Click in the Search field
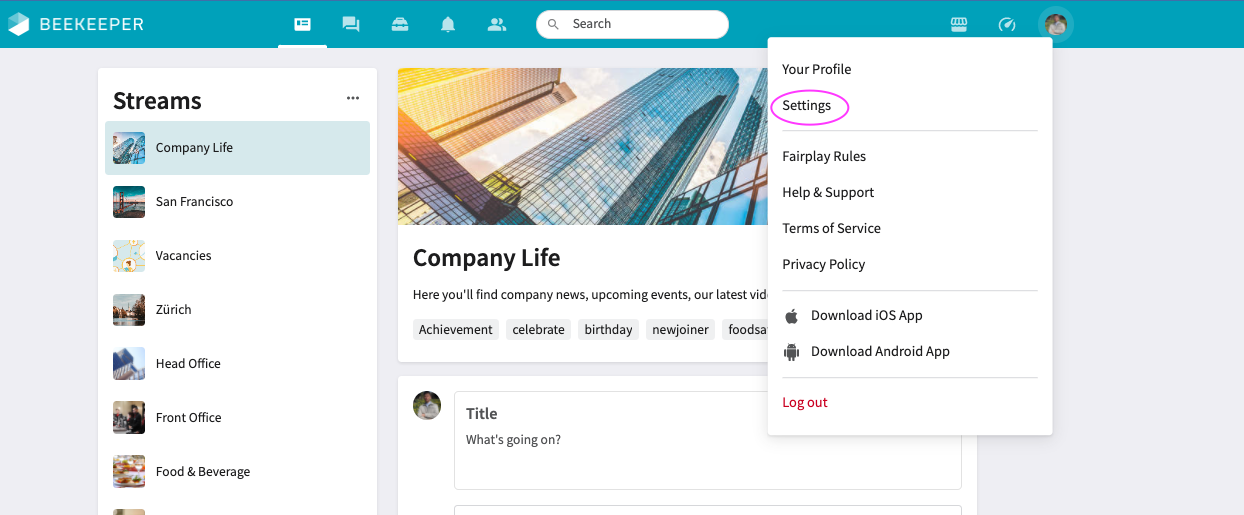 (632, 24)
